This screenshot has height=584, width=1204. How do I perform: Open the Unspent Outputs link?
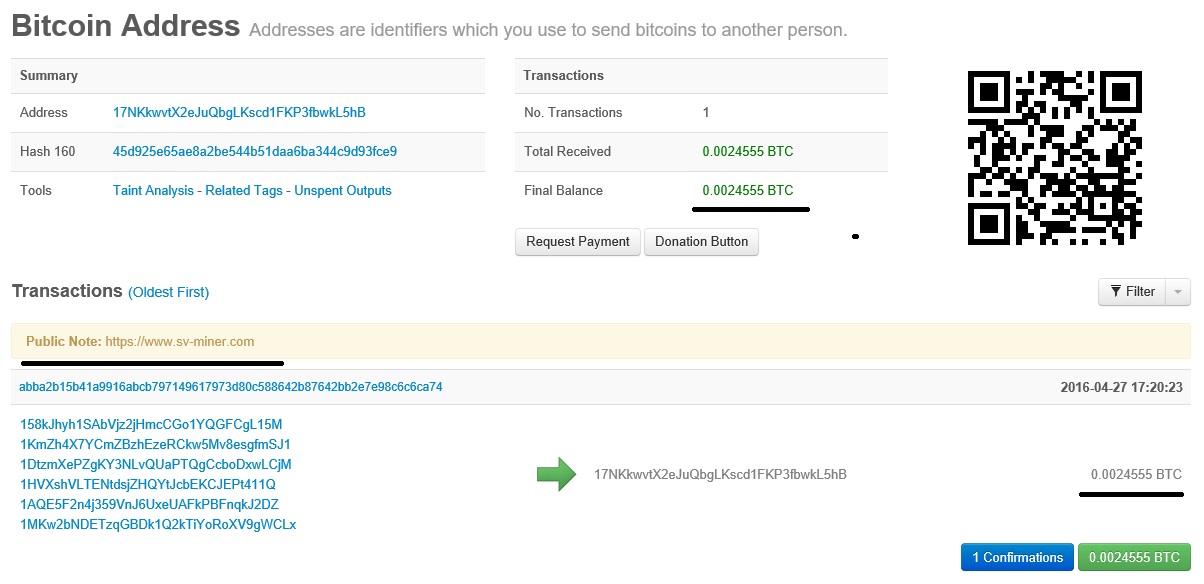tap(343, 190)
